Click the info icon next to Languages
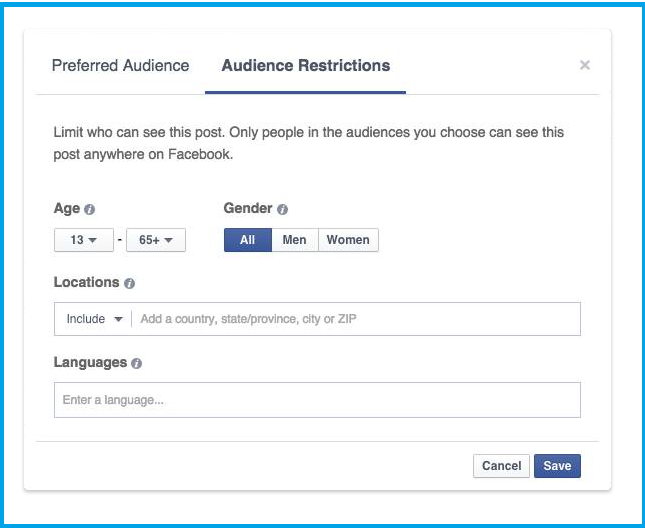Screen dimensions: 645x528 [x=137, y=364]
